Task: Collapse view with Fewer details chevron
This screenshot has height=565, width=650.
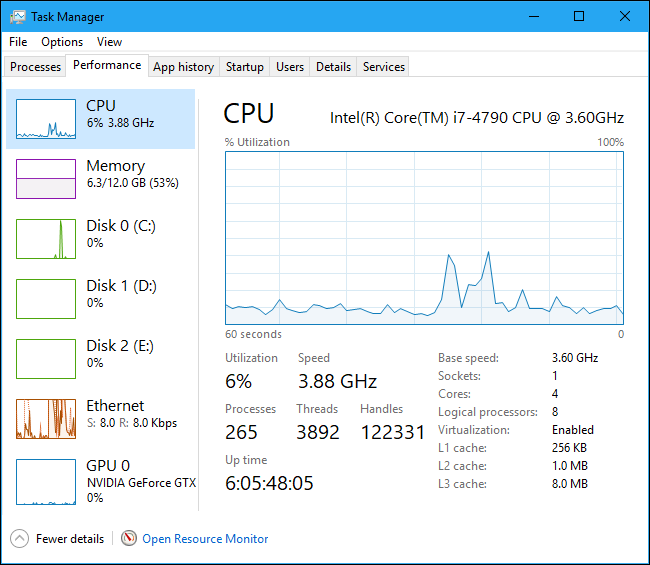Action: pyautogui.click(x=20, y=538)
